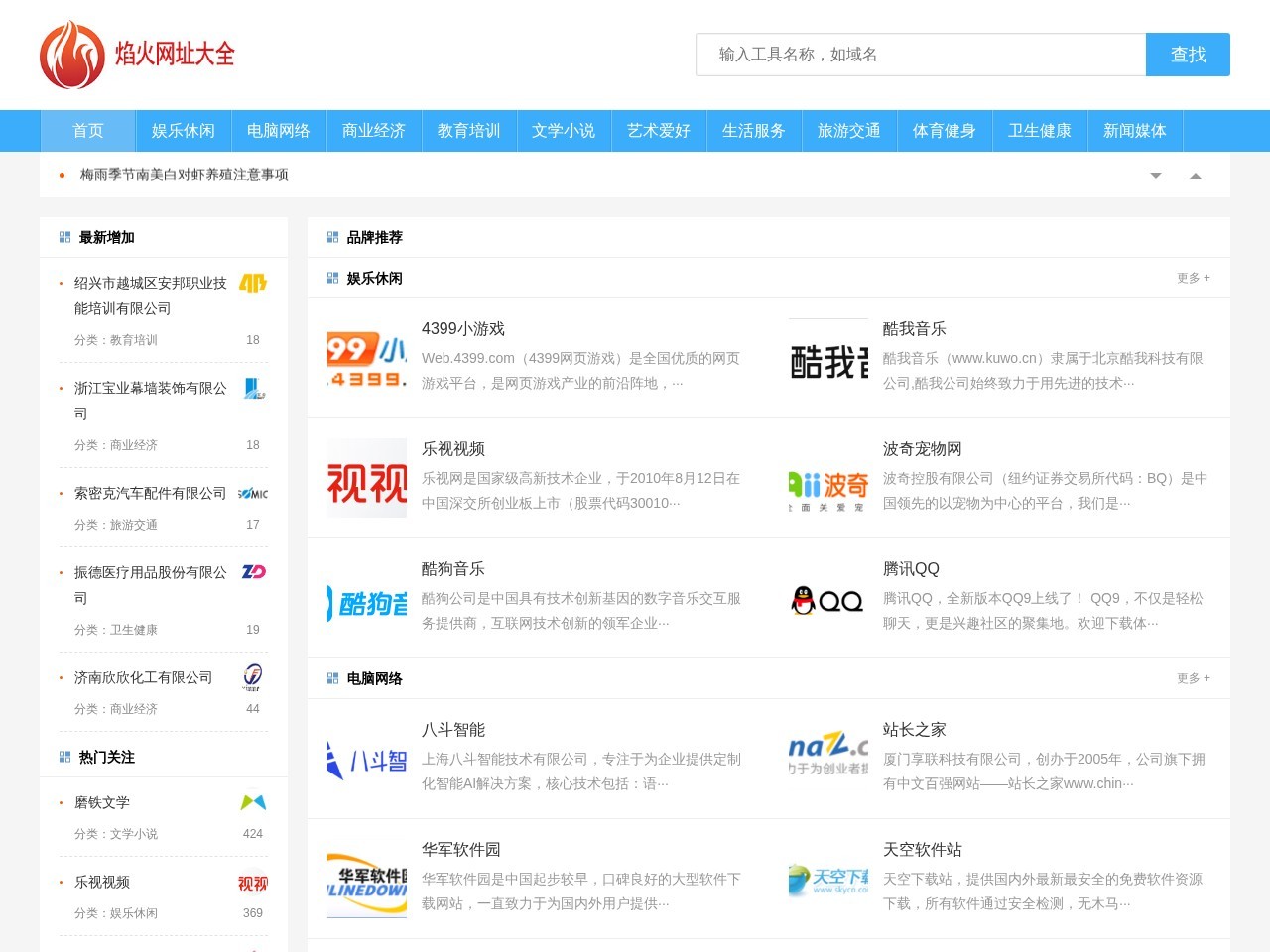Show next news item with down arrow

pyautogui.click(x=1156, y=175)
